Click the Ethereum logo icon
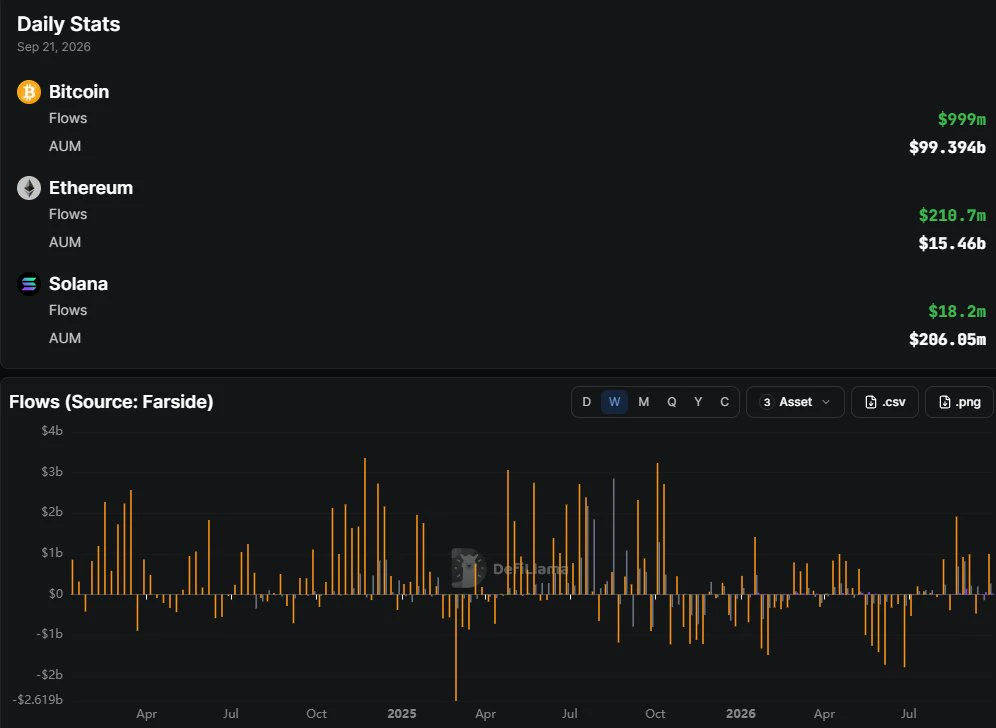996x728 pixels. (29, 188)
